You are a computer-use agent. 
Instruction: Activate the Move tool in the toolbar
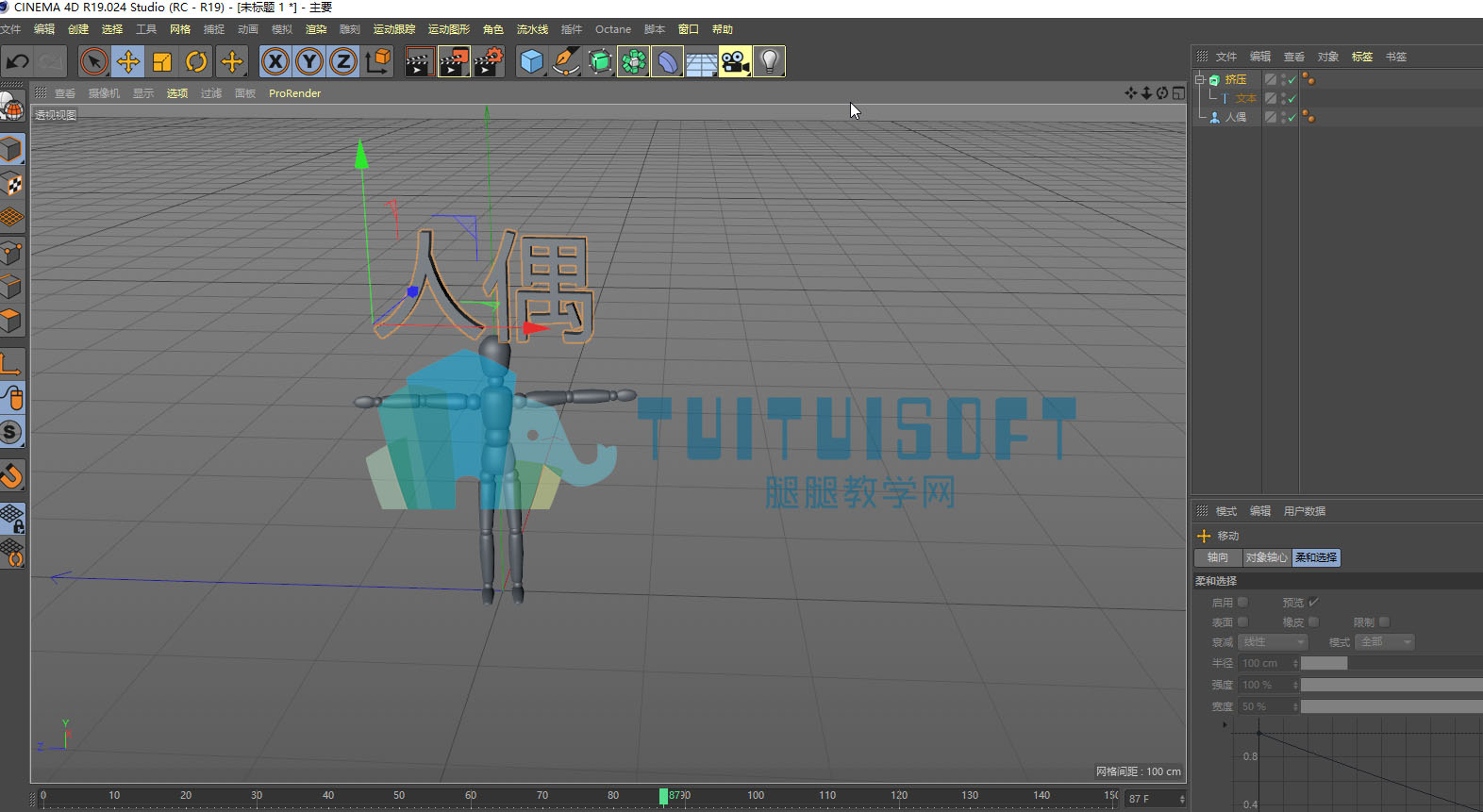[127, 62]
